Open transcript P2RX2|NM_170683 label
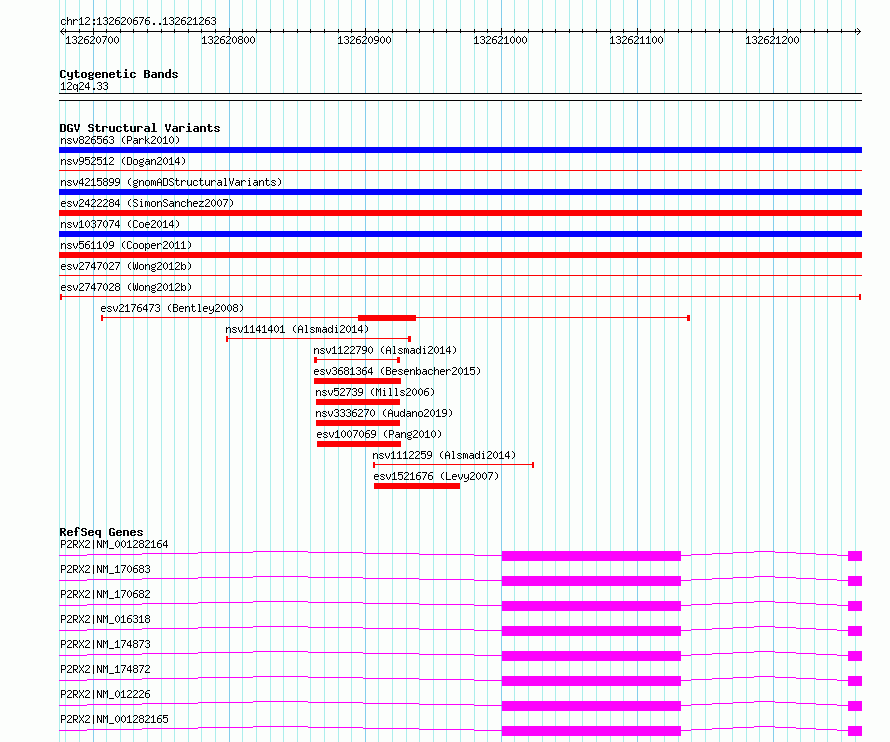This screenshot has width=890, height=742. point(105,569)
